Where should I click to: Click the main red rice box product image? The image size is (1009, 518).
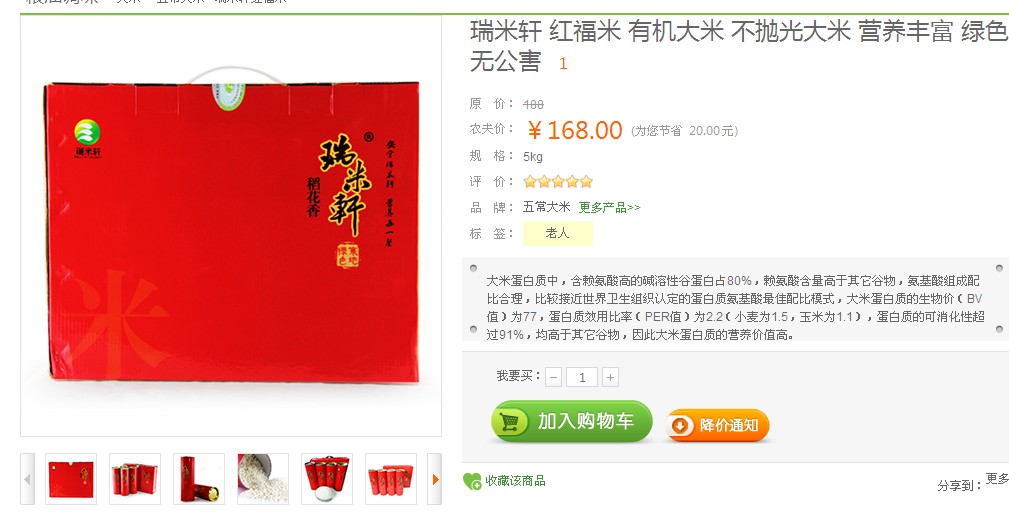(232, 225)
